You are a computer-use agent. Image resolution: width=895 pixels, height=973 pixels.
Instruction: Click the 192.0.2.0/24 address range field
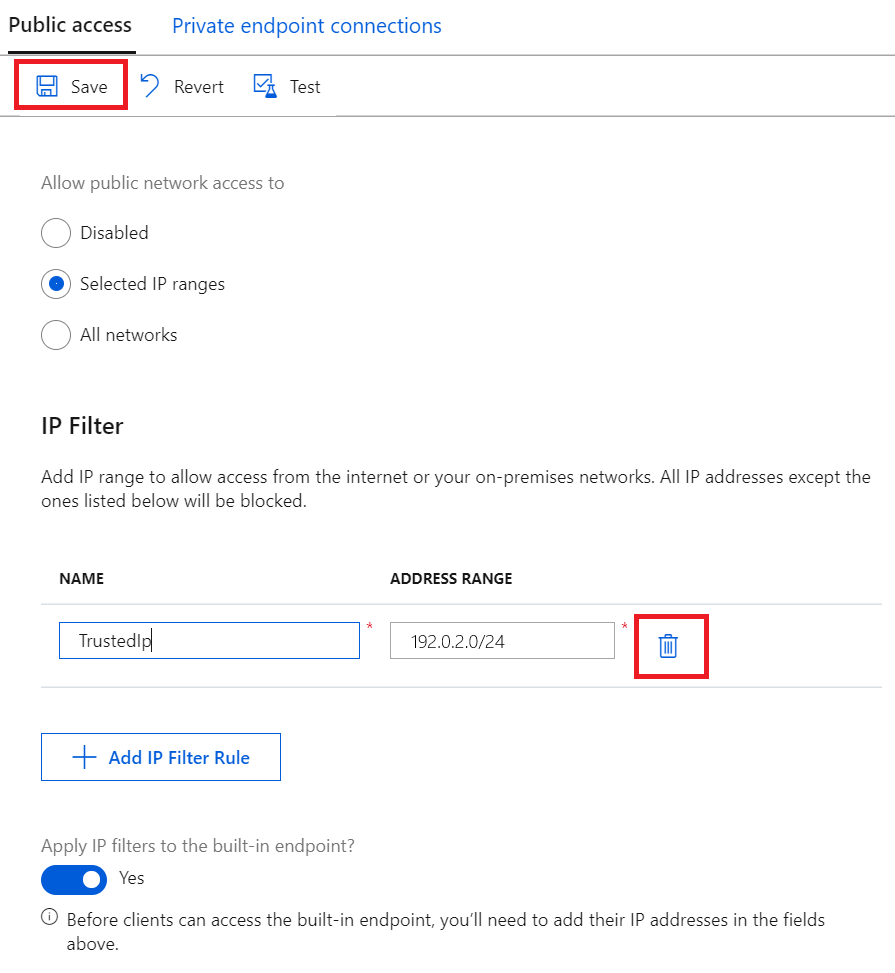(x=501, y=640)
